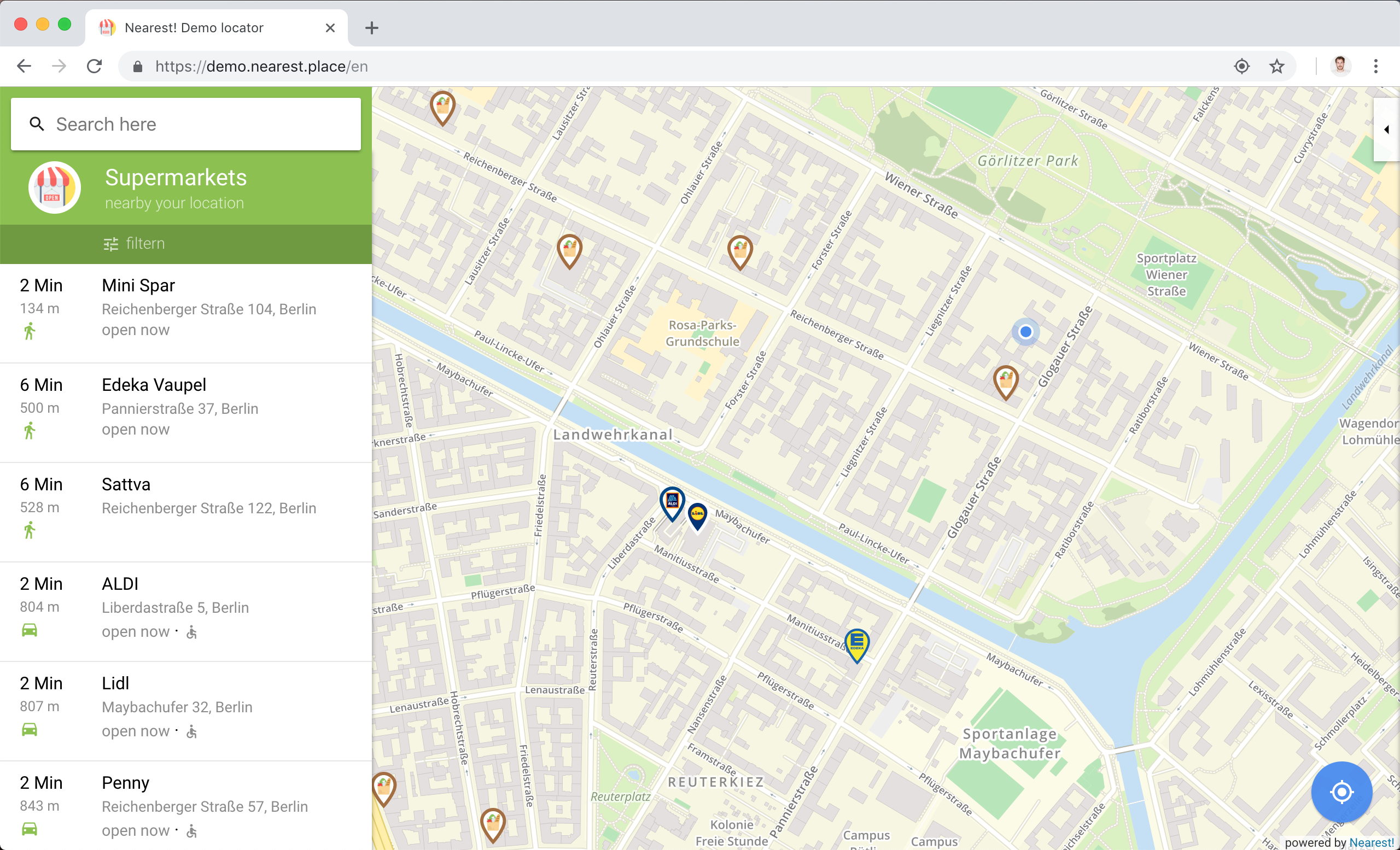Viewport: 1400px width, 850px height.
Task: Click the blue current location dot on map
Action: point(1025,332)
